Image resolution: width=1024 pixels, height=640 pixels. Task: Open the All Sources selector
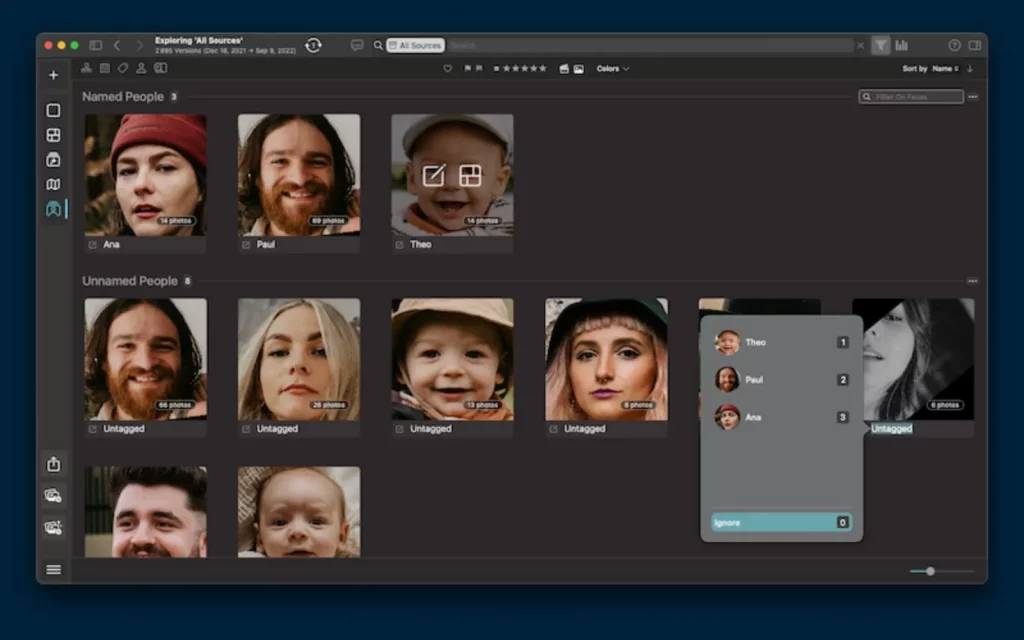pyautogui.click(x=415, y=45)
